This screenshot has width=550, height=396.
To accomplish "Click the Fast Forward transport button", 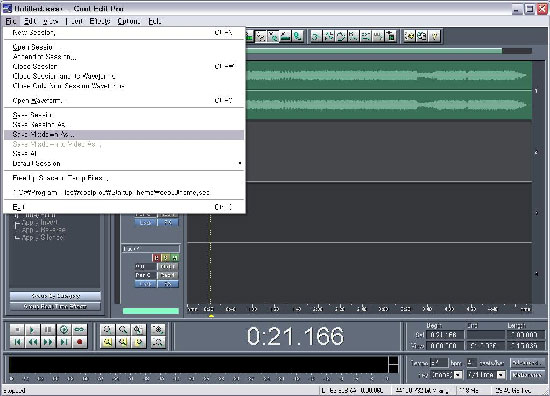I will tap(48, 342).
